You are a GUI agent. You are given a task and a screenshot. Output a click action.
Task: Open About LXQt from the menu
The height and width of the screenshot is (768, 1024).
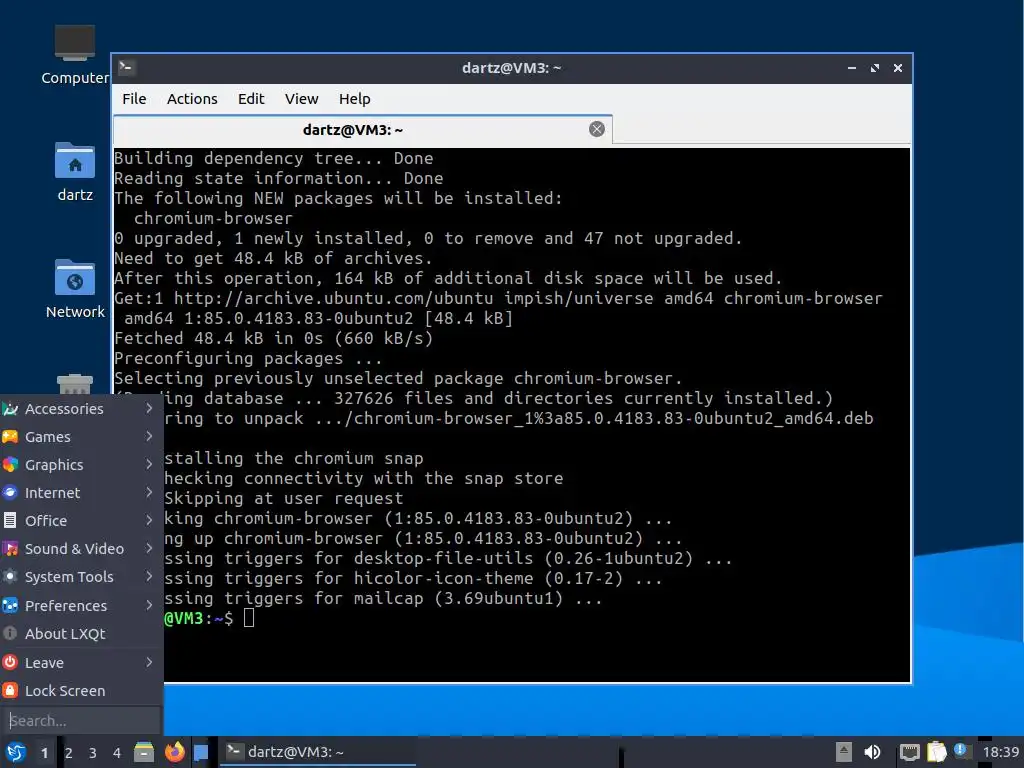point(81,634)
